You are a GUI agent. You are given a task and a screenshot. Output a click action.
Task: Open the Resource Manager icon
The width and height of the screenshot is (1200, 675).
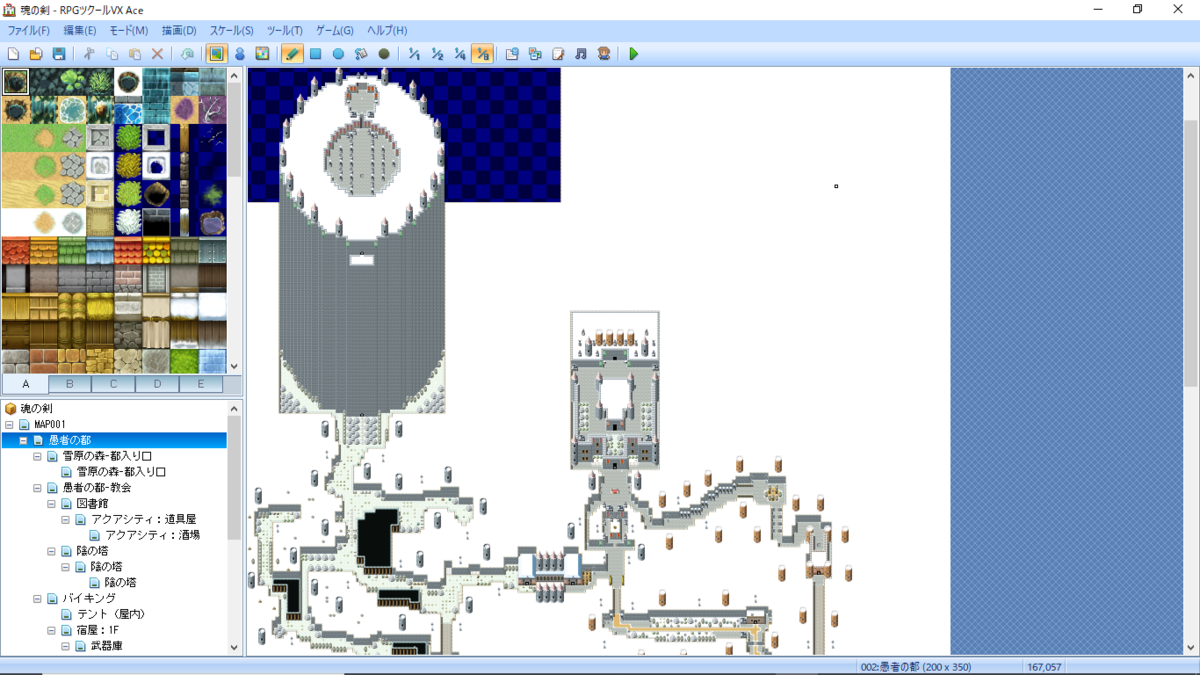coord(535,54)
